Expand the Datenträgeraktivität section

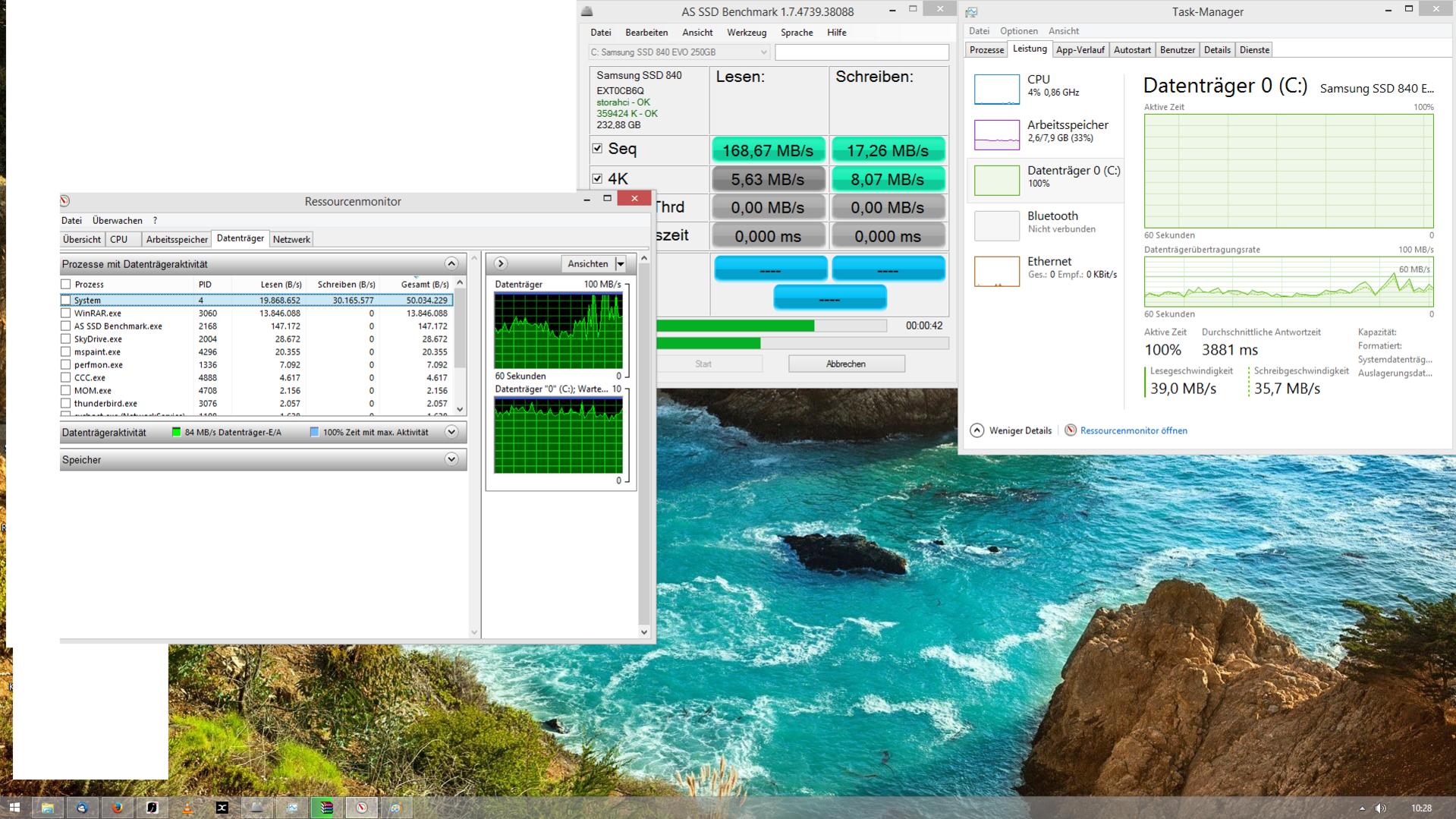pyautogui.click(x=451, y=433)
